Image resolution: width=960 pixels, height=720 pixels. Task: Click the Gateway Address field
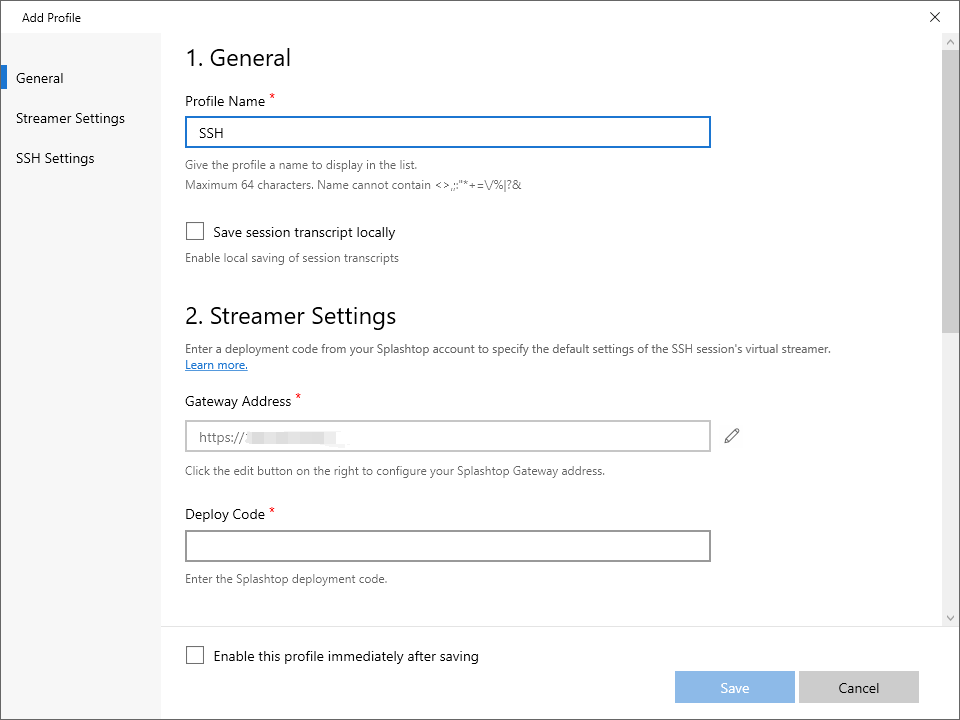click(447, 436)
